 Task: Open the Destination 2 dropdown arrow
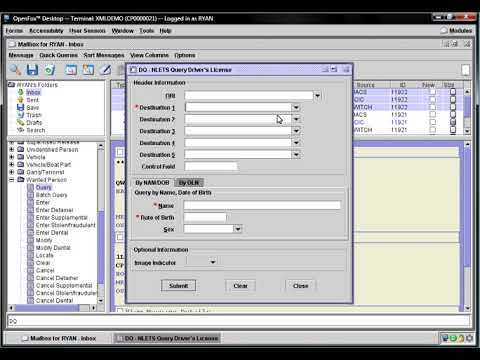tap(296, 119)
